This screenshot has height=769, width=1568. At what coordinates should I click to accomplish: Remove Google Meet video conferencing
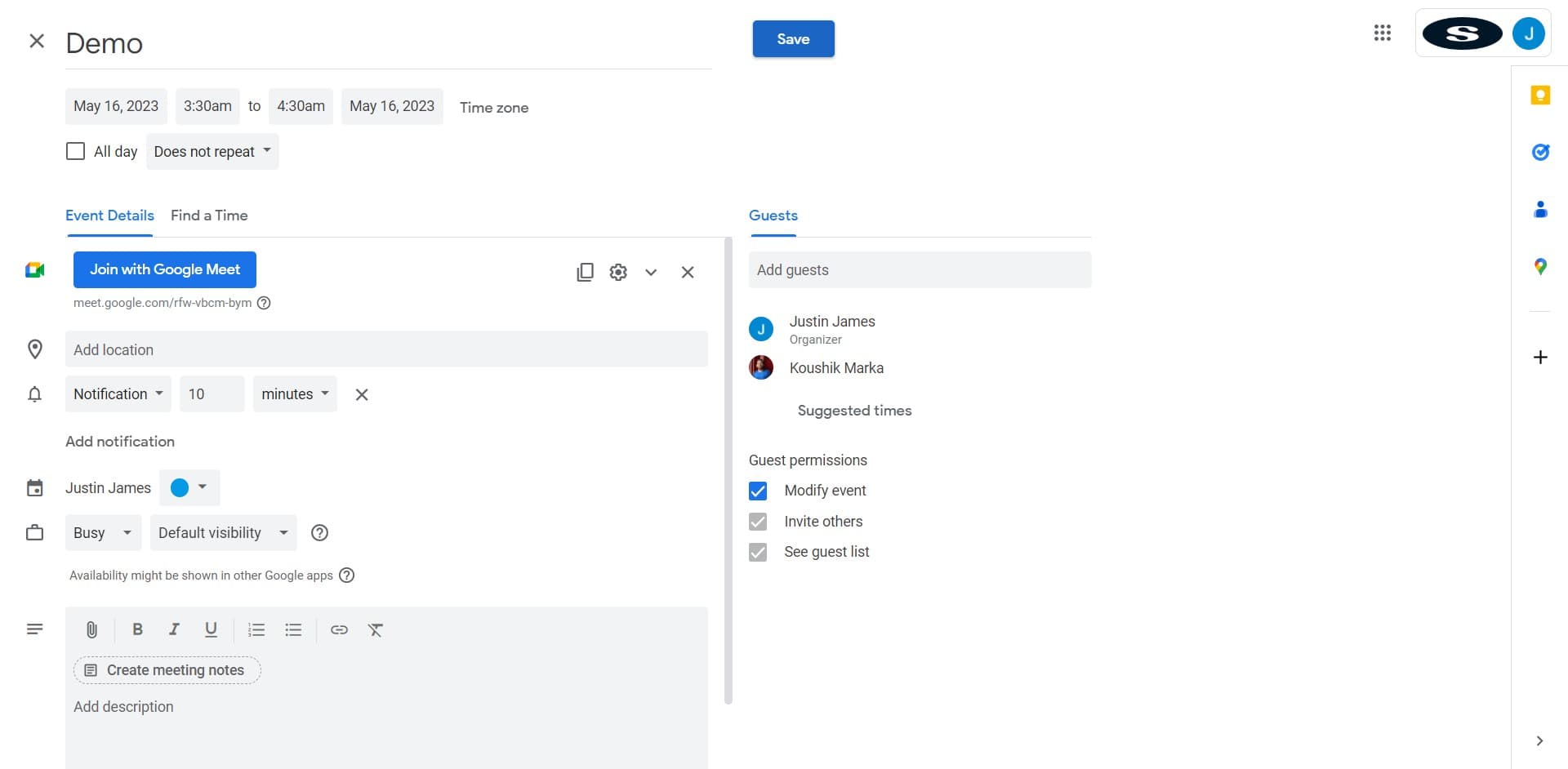688,272
